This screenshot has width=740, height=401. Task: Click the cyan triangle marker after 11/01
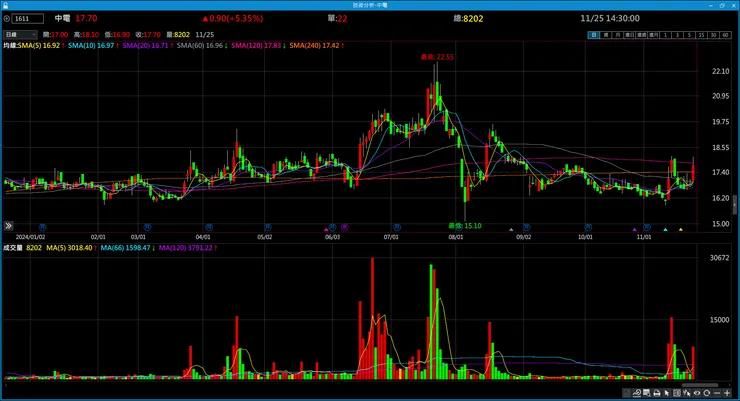tap(665, 230)
